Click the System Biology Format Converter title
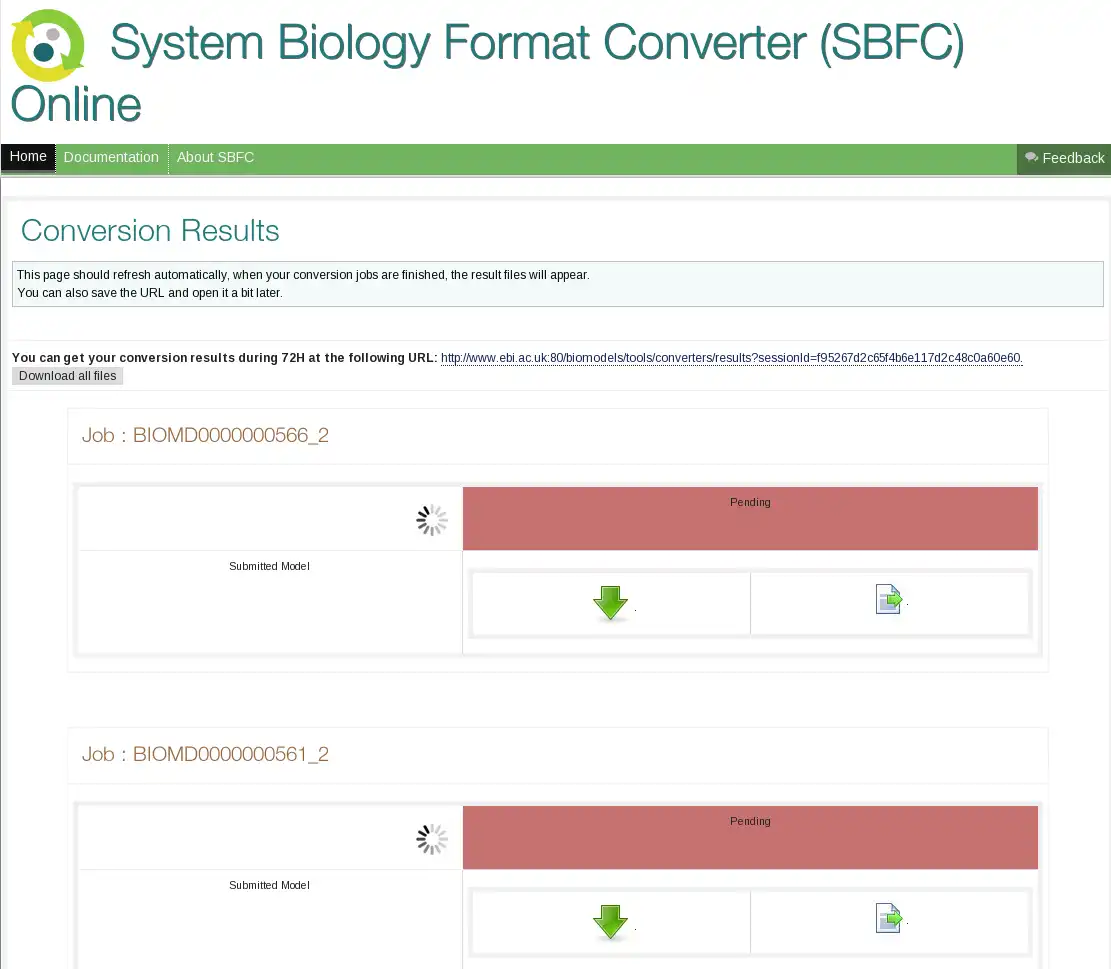Screen dimensions: 1111x969 pos(536,45)
